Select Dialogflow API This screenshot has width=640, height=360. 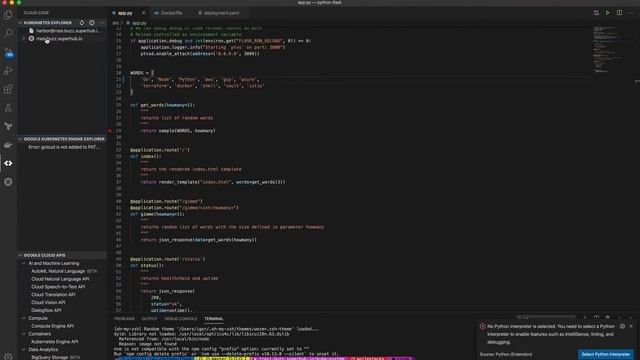click(x=46, y=310)
